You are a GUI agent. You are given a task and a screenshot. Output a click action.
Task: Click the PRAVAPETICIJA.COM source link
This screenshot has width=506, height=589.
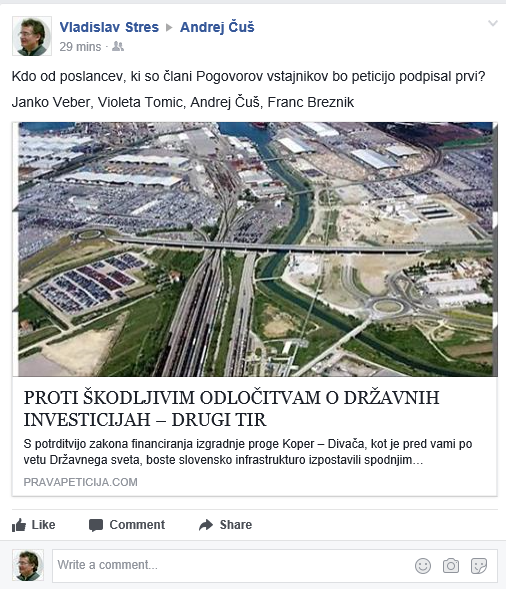(80, 482)
